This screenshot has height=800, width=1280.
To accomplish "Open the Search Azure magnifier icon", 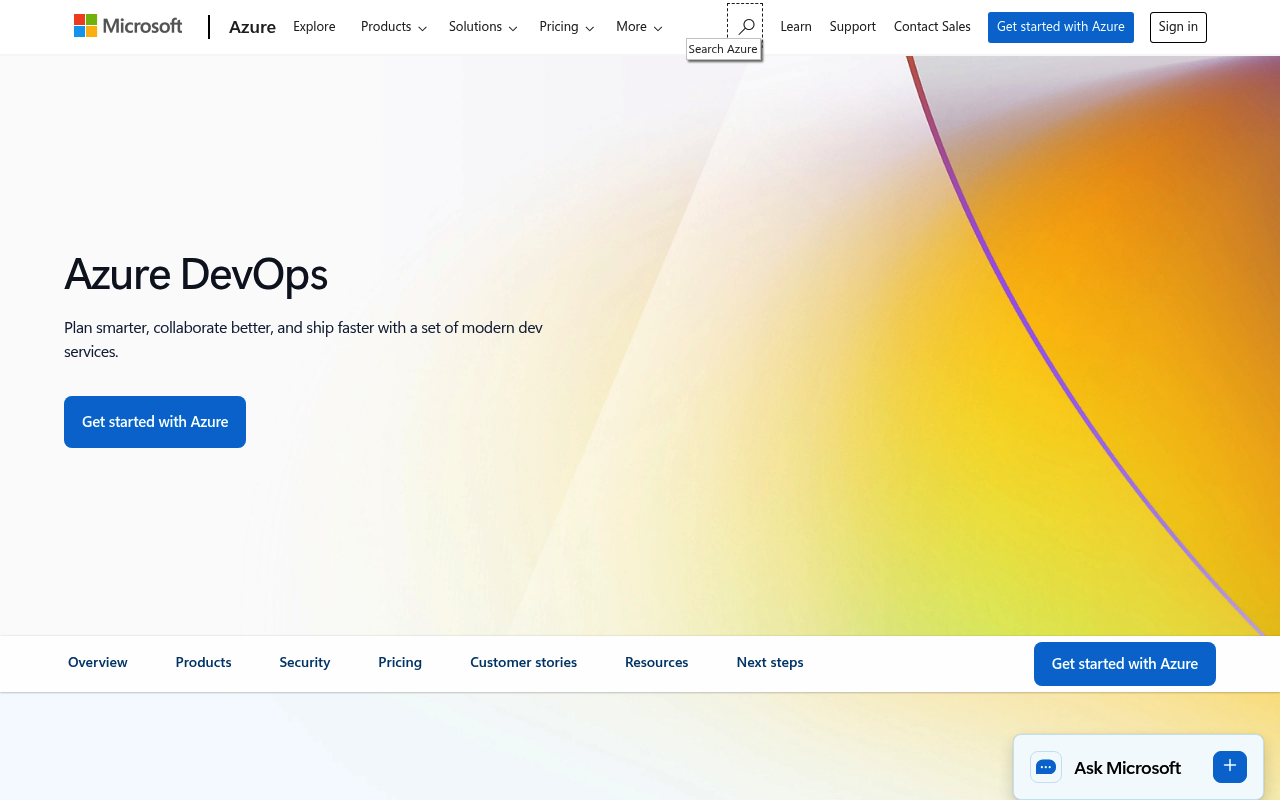I will pos(745,27).
